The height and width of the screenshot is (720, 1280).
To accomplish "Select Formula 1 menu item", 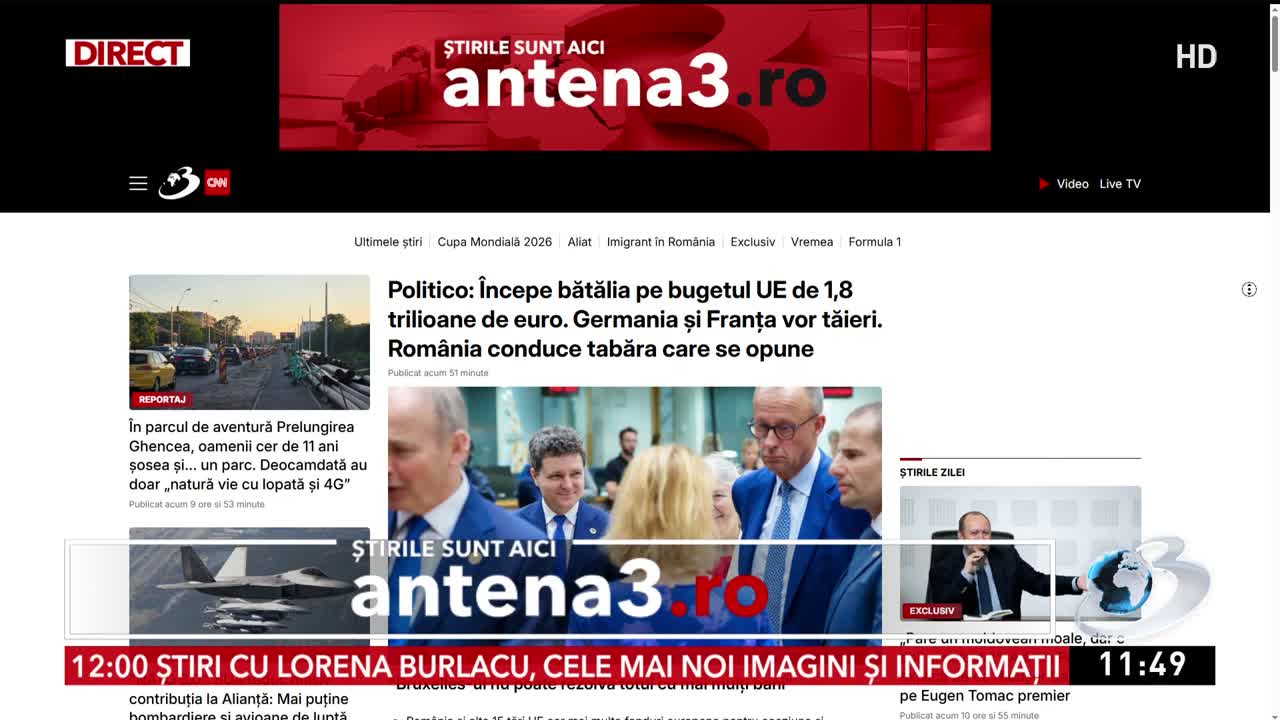I will point(875,242).
